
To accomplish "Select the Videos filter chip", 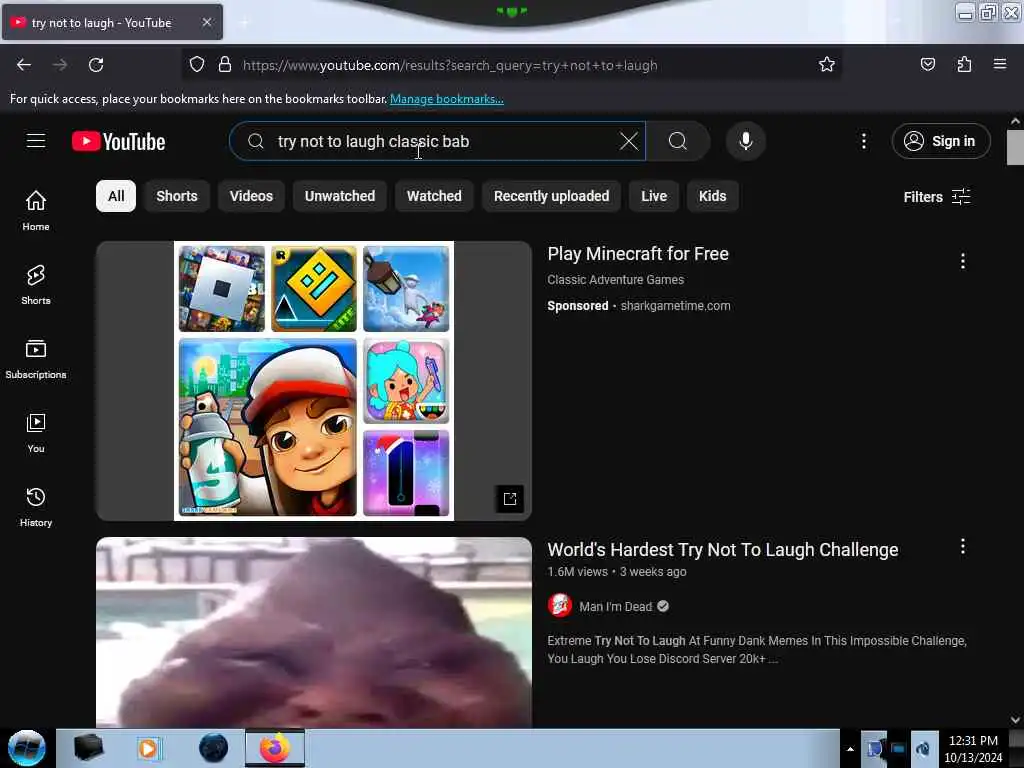I will pyautogui.click(x=251, y=196).
